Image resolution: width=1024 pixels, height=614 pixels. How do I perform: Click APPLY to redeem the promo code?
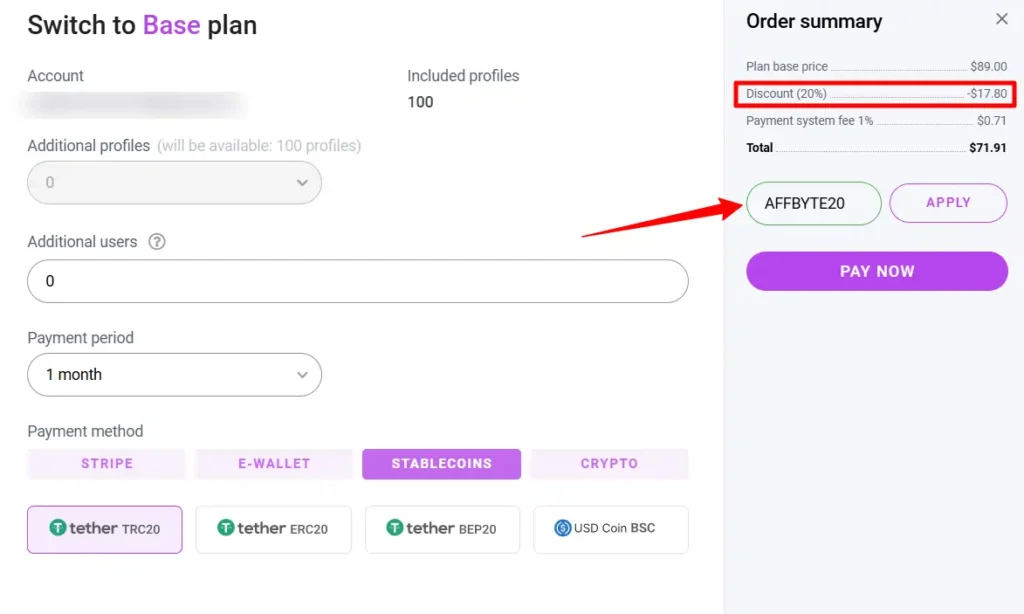[x=947, y=202]
